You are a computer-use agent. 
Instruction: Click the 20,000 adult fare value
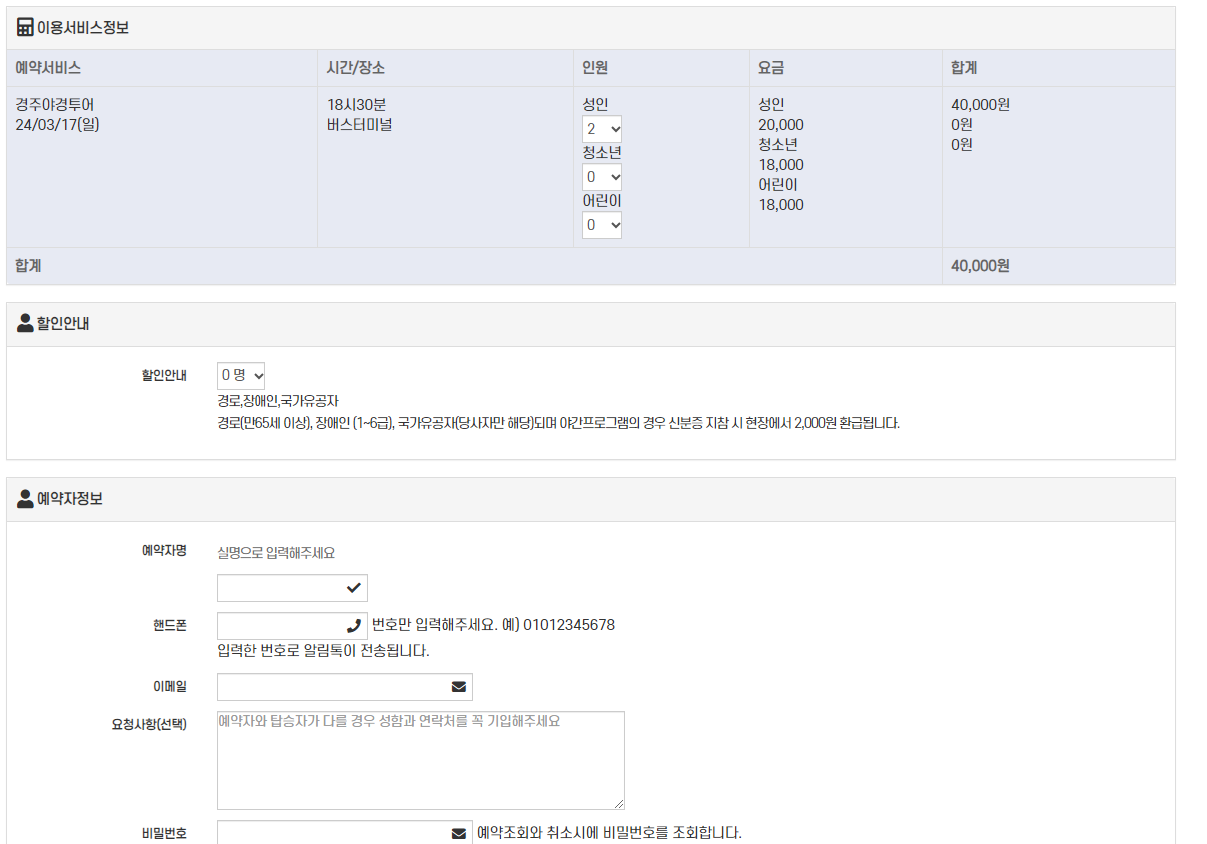tap(781, 125)
